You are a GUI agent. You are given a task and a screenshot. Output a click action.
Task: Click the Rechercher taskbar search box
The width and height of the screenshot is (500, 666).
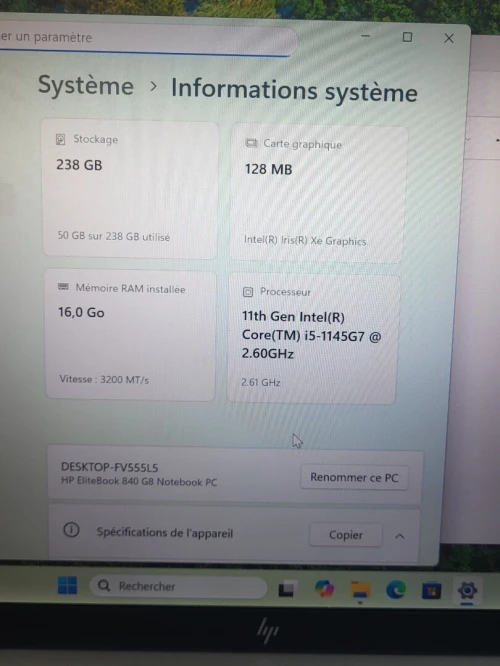pyautogui.click(x=178, y=587)
